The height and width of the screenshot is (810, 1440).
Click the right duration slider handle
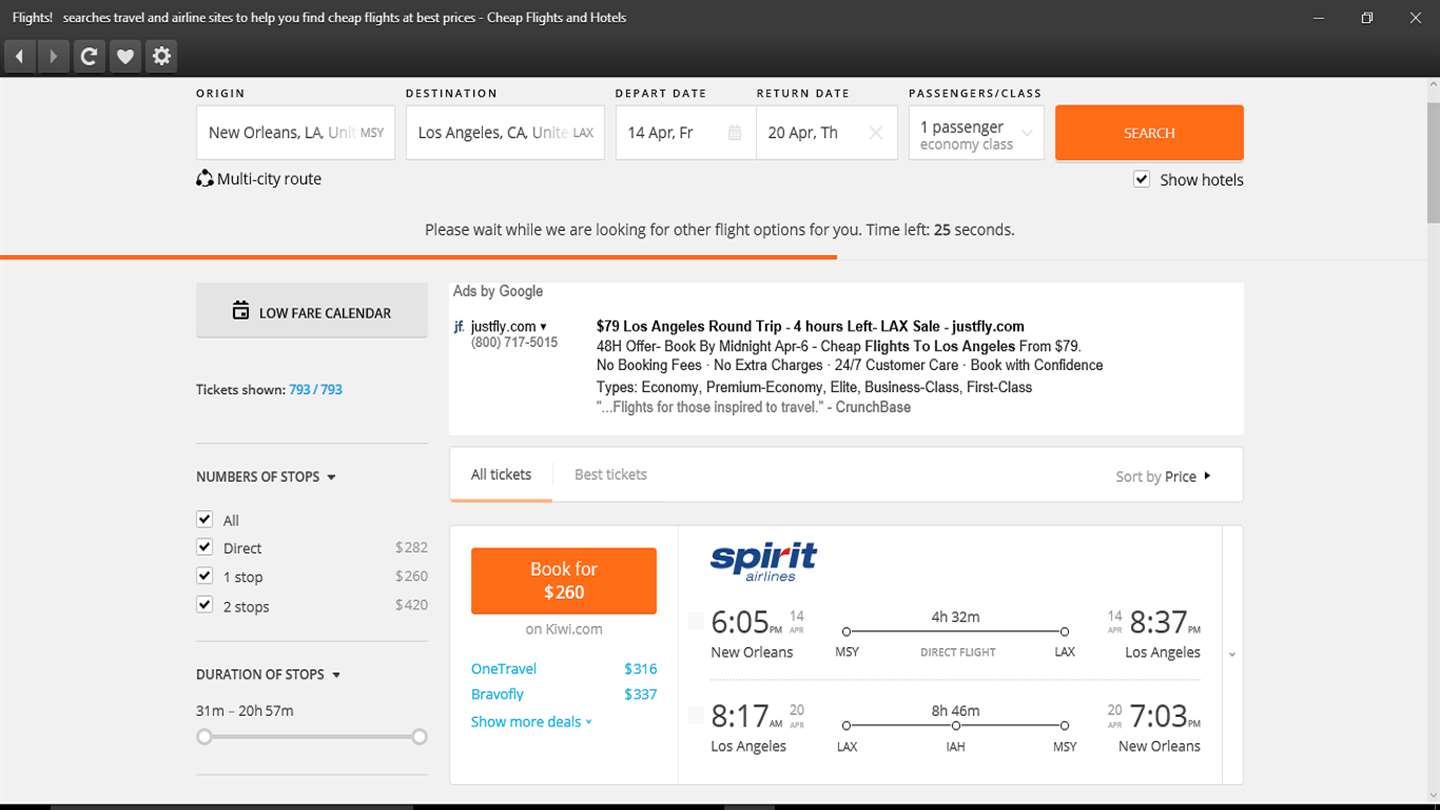(x=420, y=737)
